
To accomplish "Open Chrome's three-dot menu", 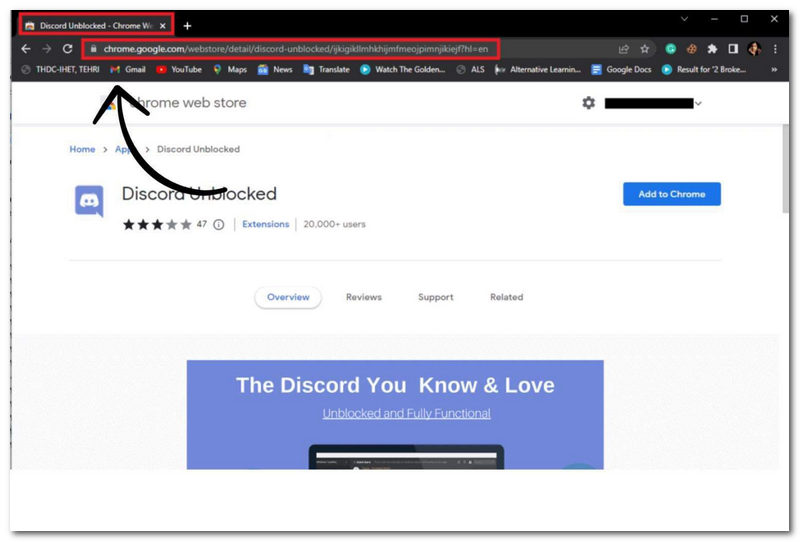I will coord(775,49).
